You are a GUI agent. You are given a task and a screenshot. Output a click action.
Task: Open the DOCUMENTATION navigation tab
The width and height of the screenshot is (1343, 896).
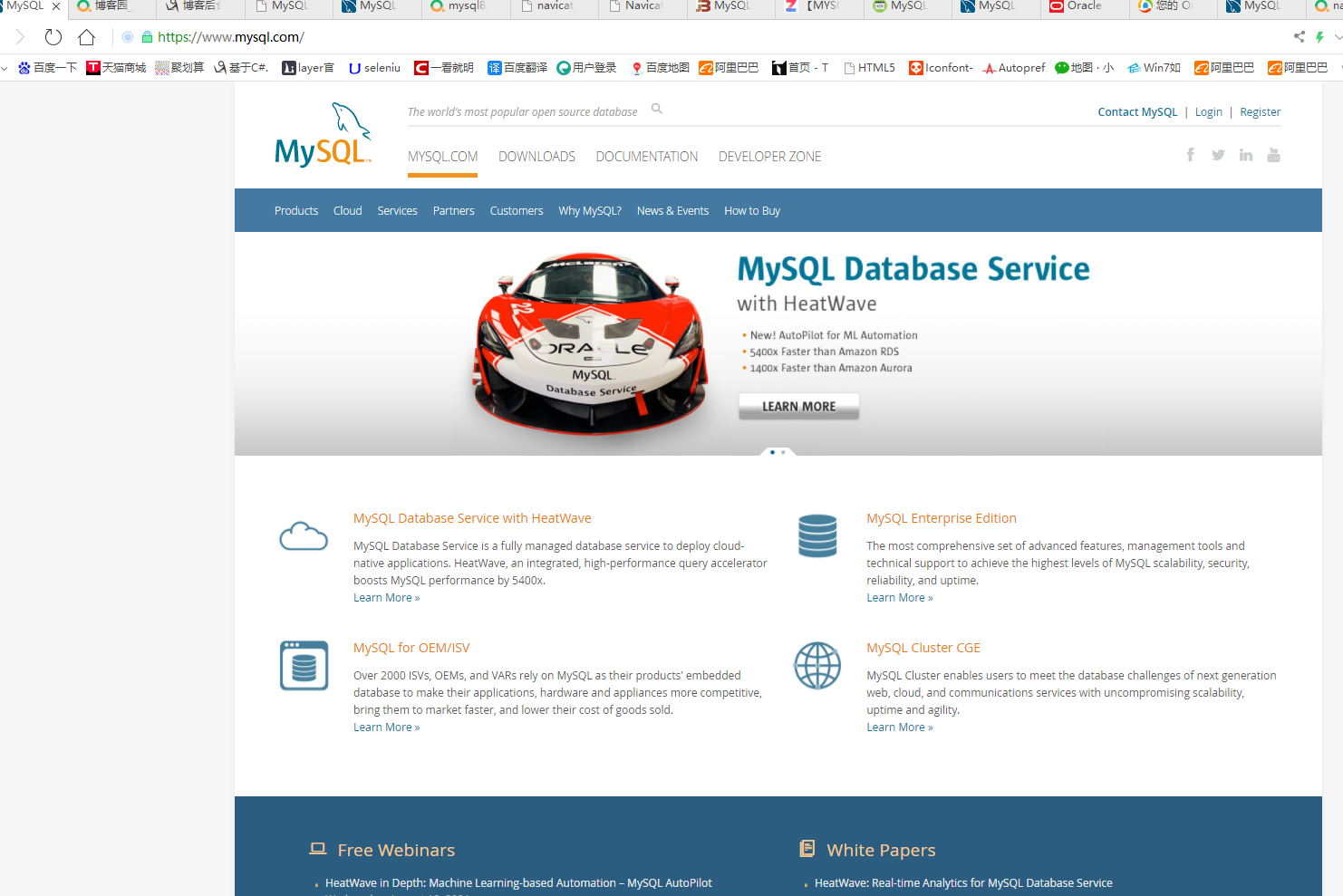[x=647, y=157]
